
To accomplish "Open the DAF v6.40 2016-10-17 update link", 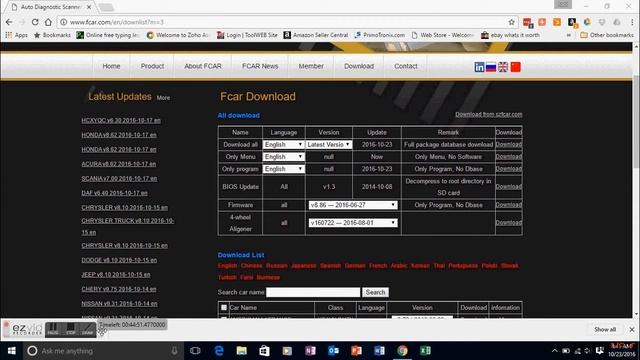I will point(114,193).
